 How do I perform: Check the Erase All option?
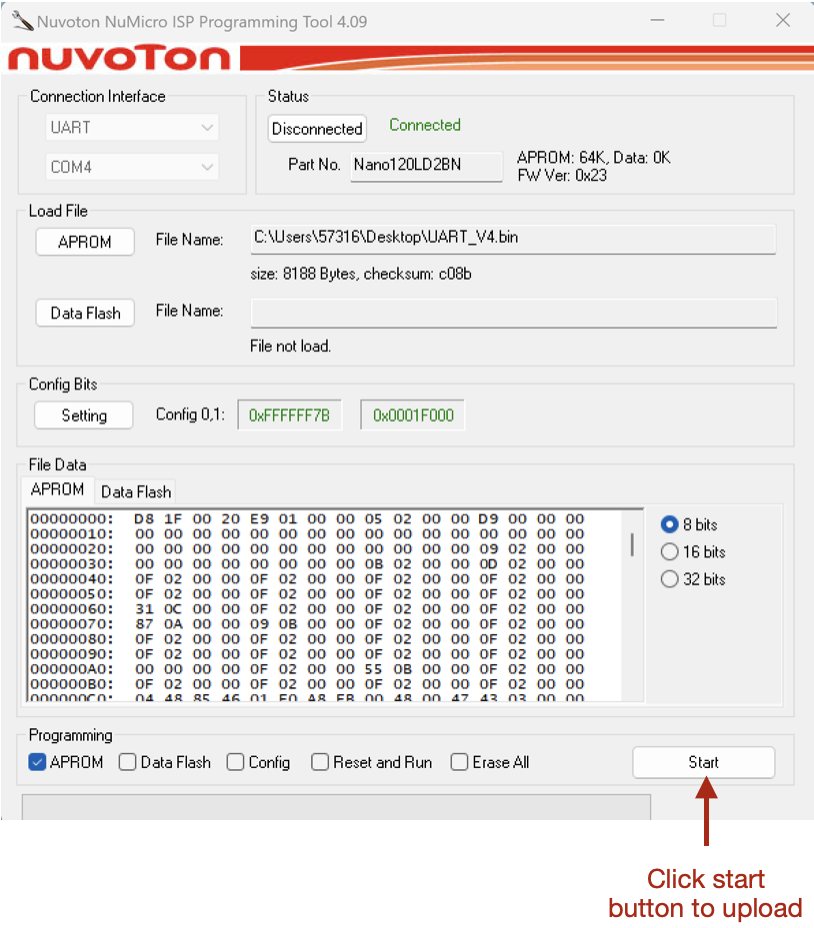(x=459, y=762)
